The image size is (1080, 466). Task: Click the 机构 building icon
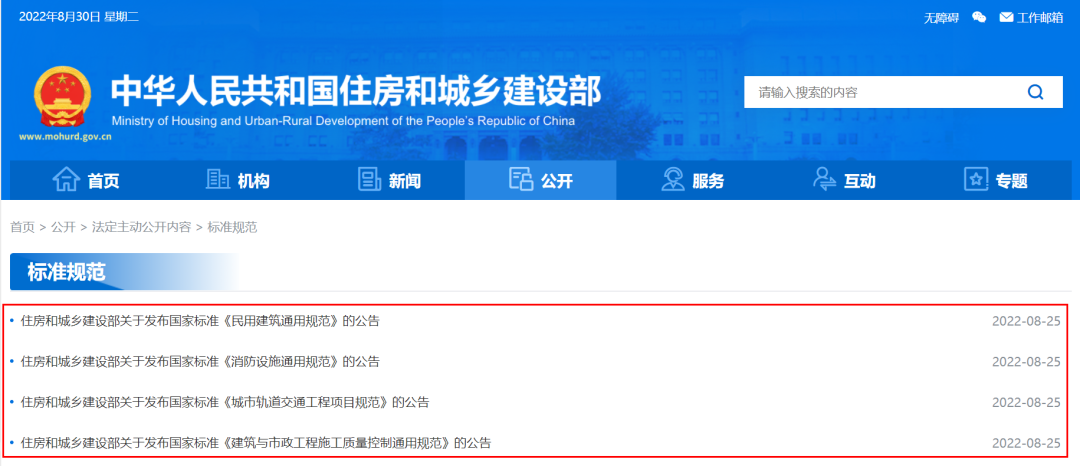[x=217, y=180]
